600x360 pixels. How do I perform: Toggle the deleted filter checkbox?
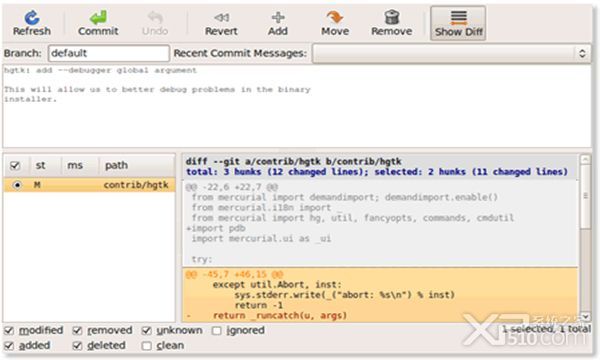(78, 345)
